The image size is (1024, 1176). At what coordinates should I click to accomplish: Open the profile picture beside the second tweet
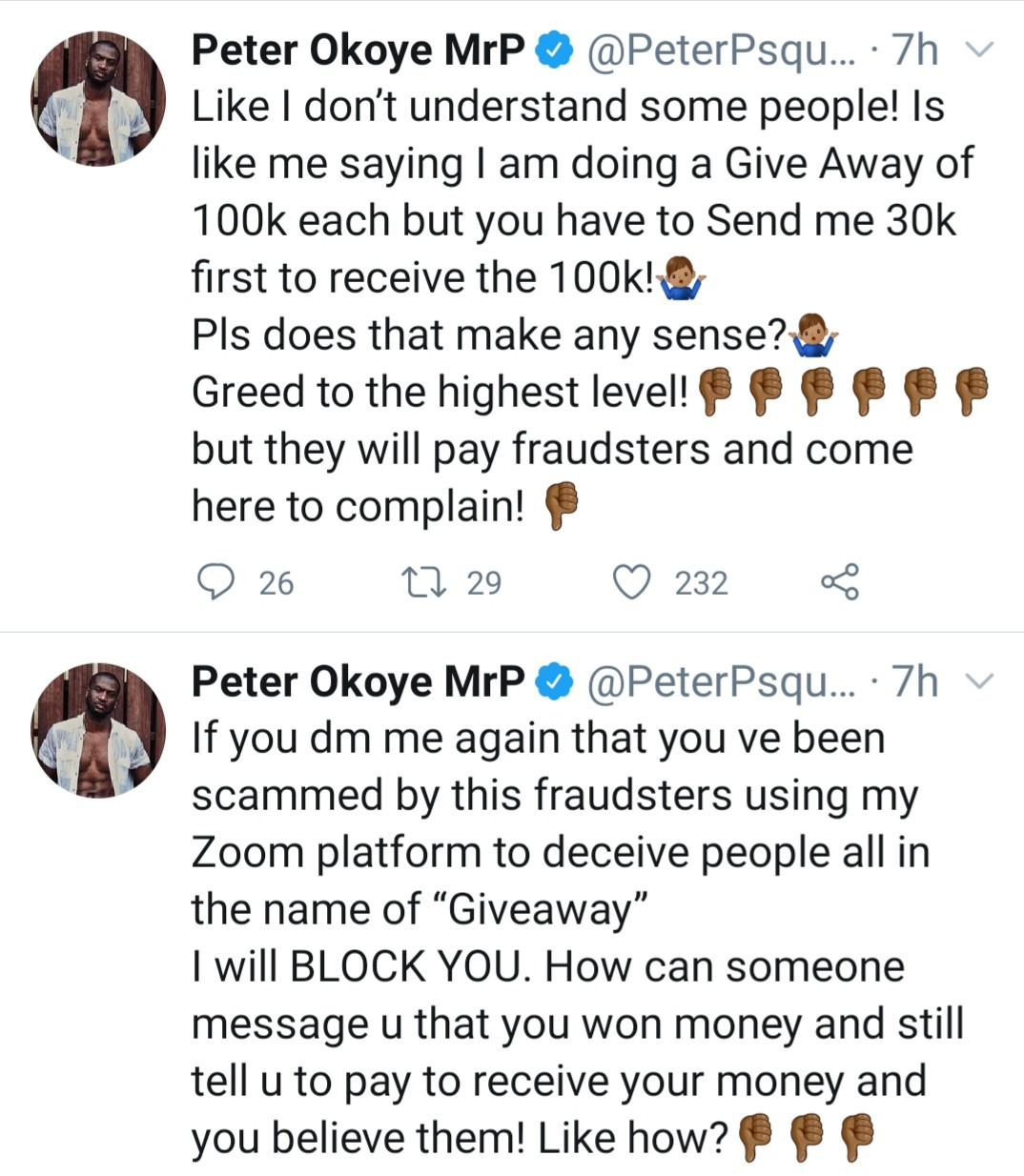[x=99, y=730]
